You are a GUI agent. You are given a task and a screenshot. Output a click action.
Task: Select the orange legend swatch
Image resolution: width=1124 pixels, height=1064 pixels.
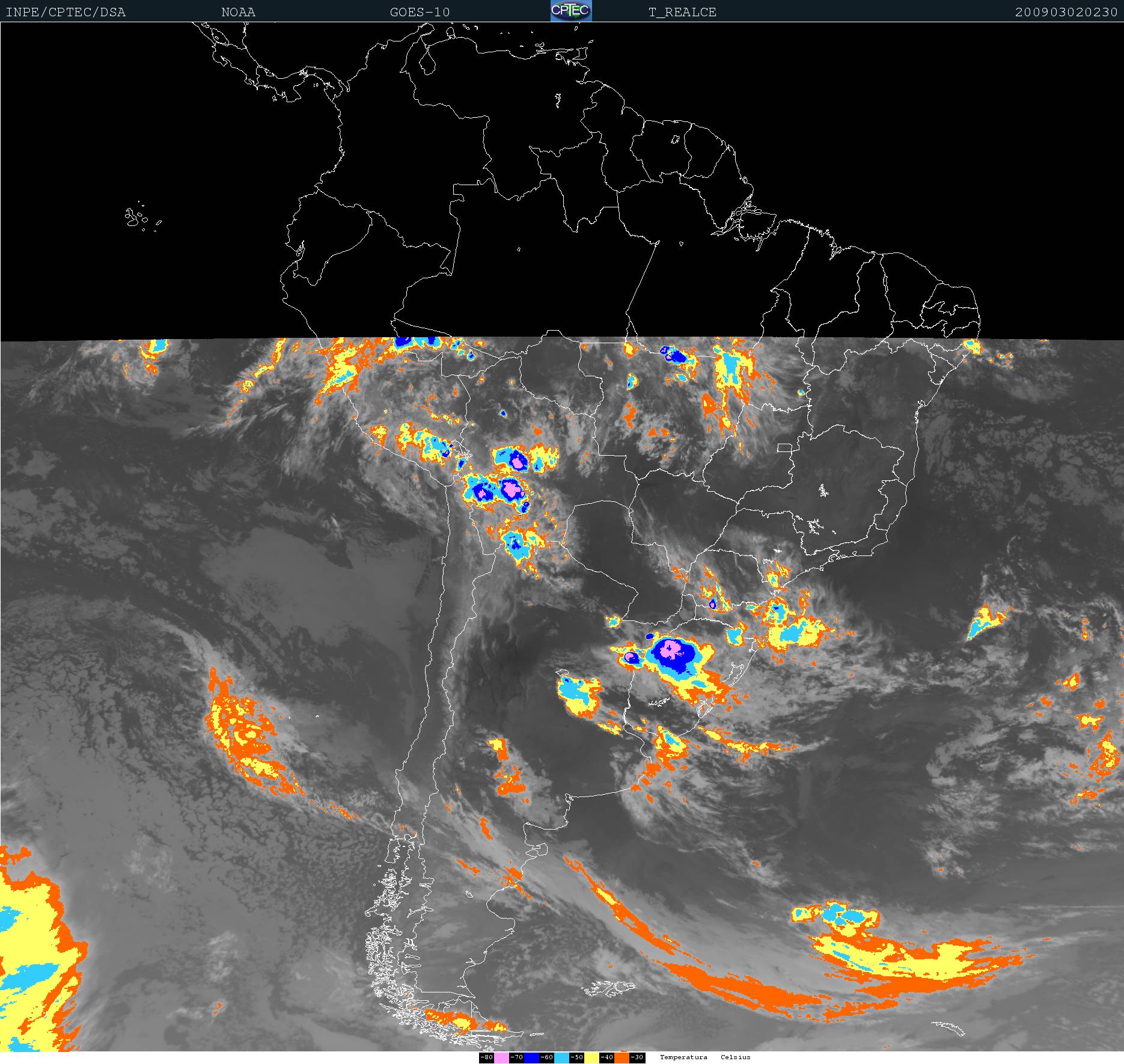[622, 1057]
